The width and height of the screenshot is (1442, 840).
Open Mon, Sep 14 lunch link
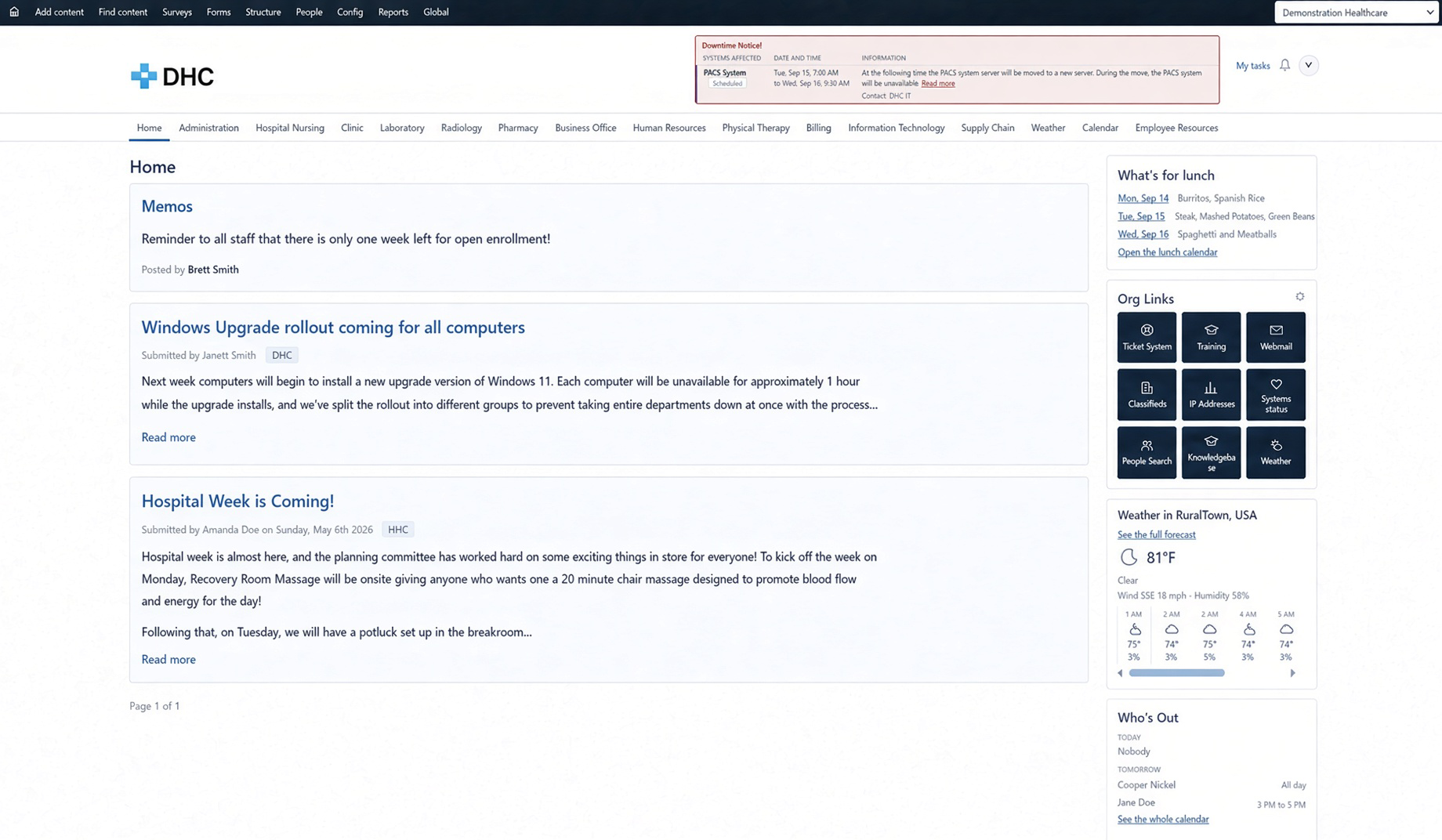(x=1143, y=198)
